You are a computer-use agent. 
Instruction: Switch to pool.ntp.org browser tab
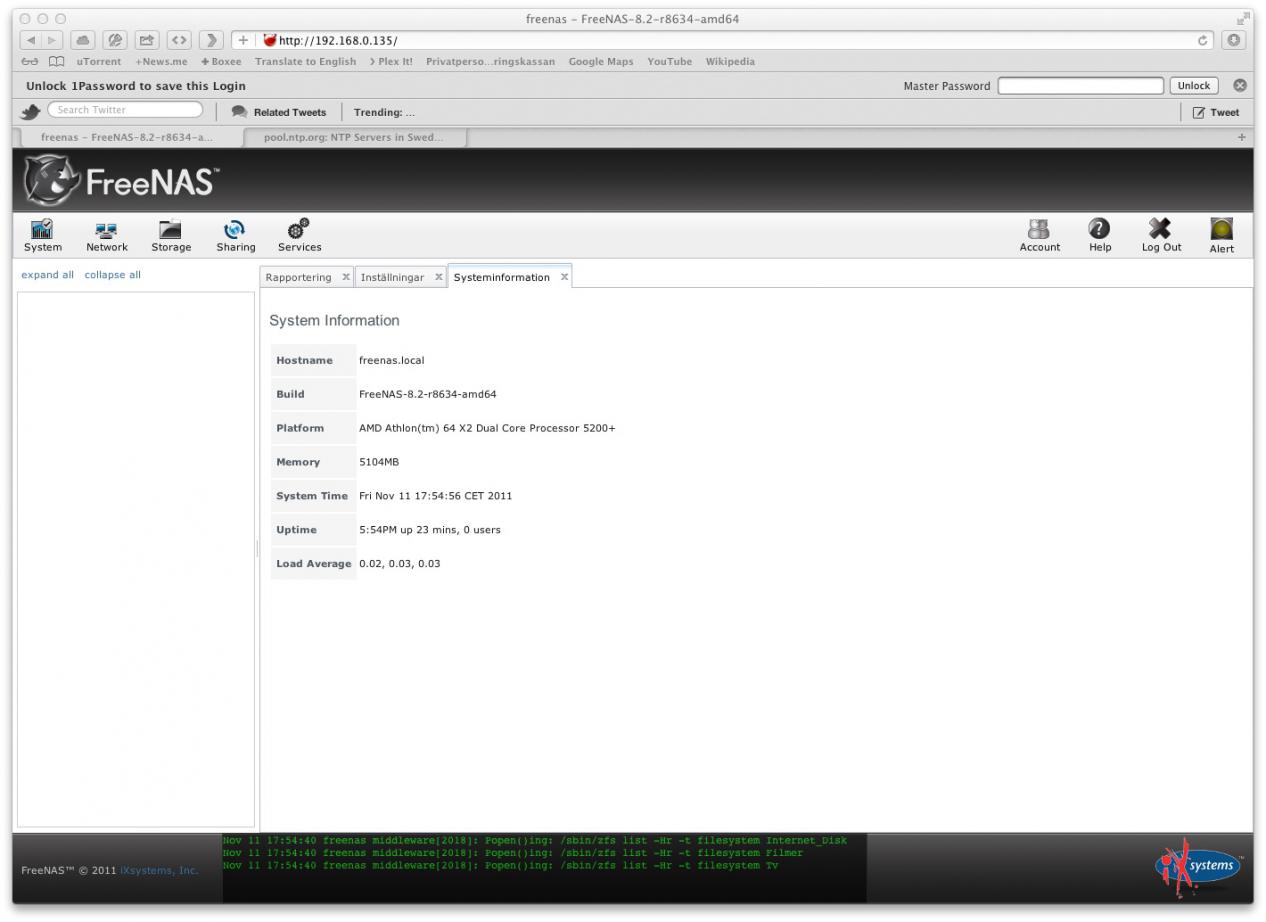point(356,137)
